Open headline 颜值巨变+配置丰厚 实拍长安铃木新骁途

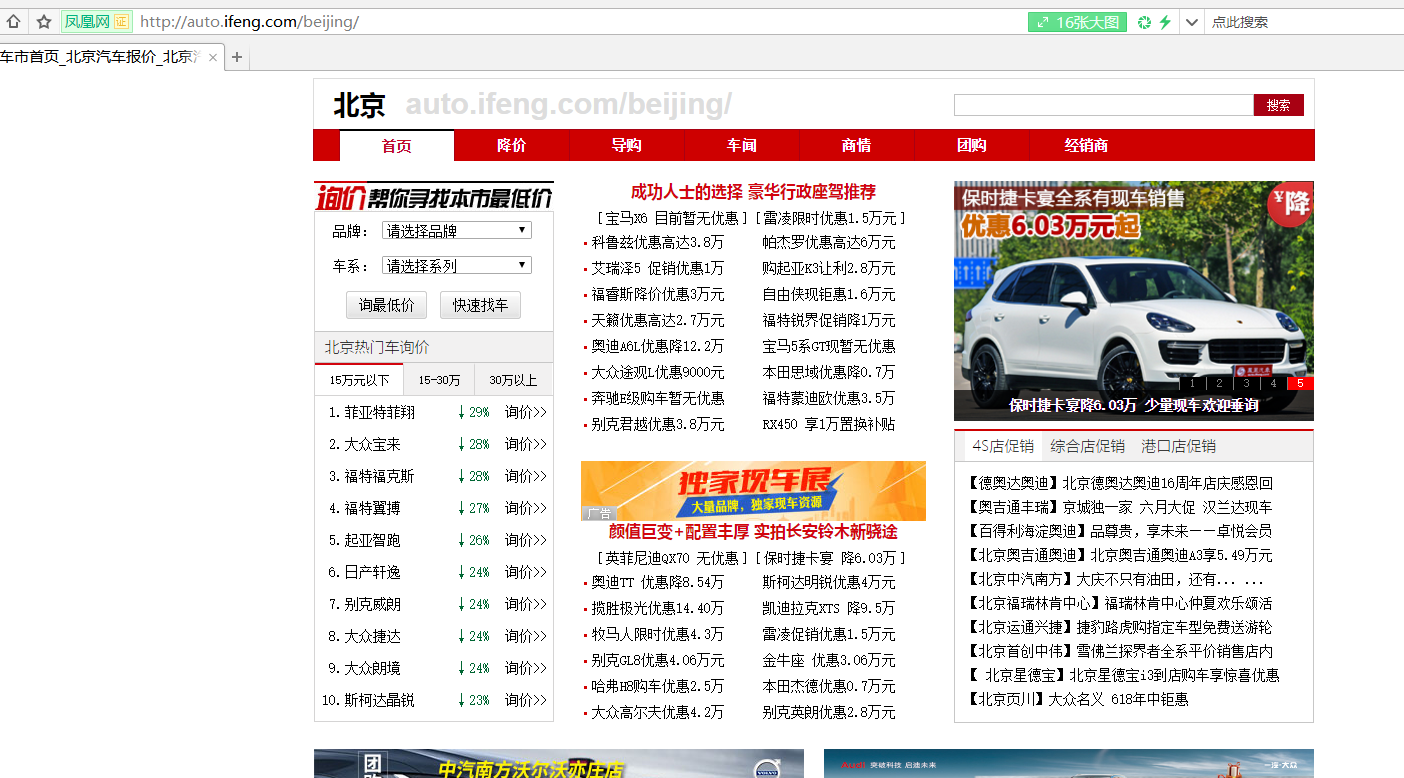coord(753,532)
